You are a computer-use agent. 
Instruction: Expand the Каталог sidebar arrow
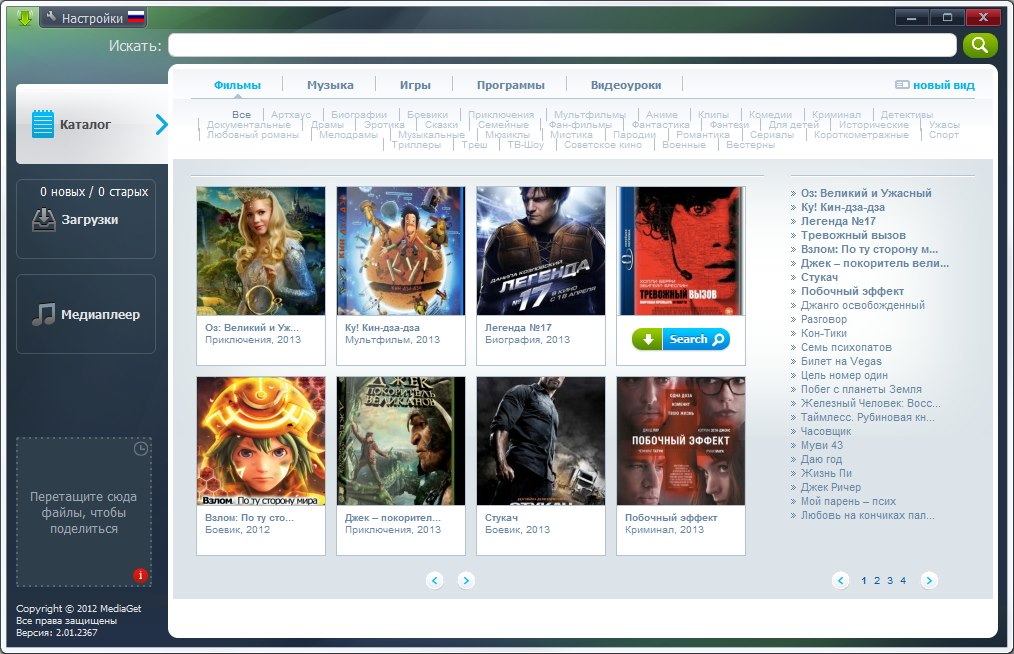[162, 124]
